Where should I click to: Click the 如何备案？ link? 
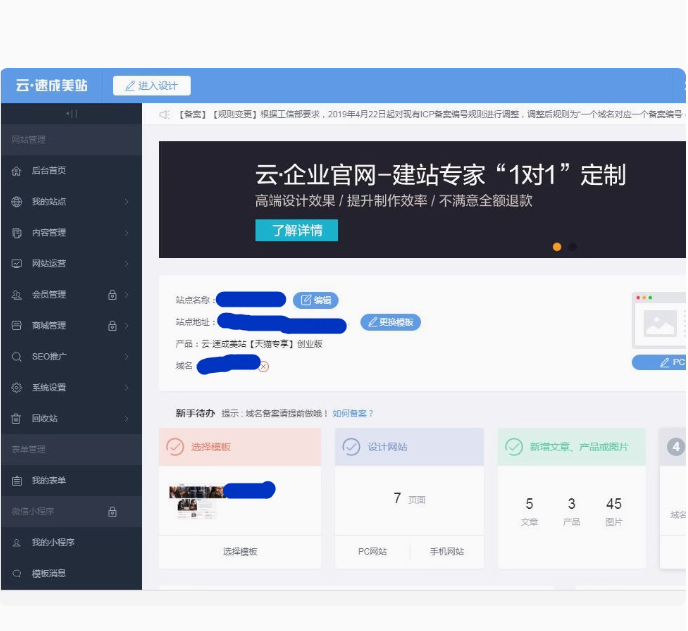[x=353, y=413]
